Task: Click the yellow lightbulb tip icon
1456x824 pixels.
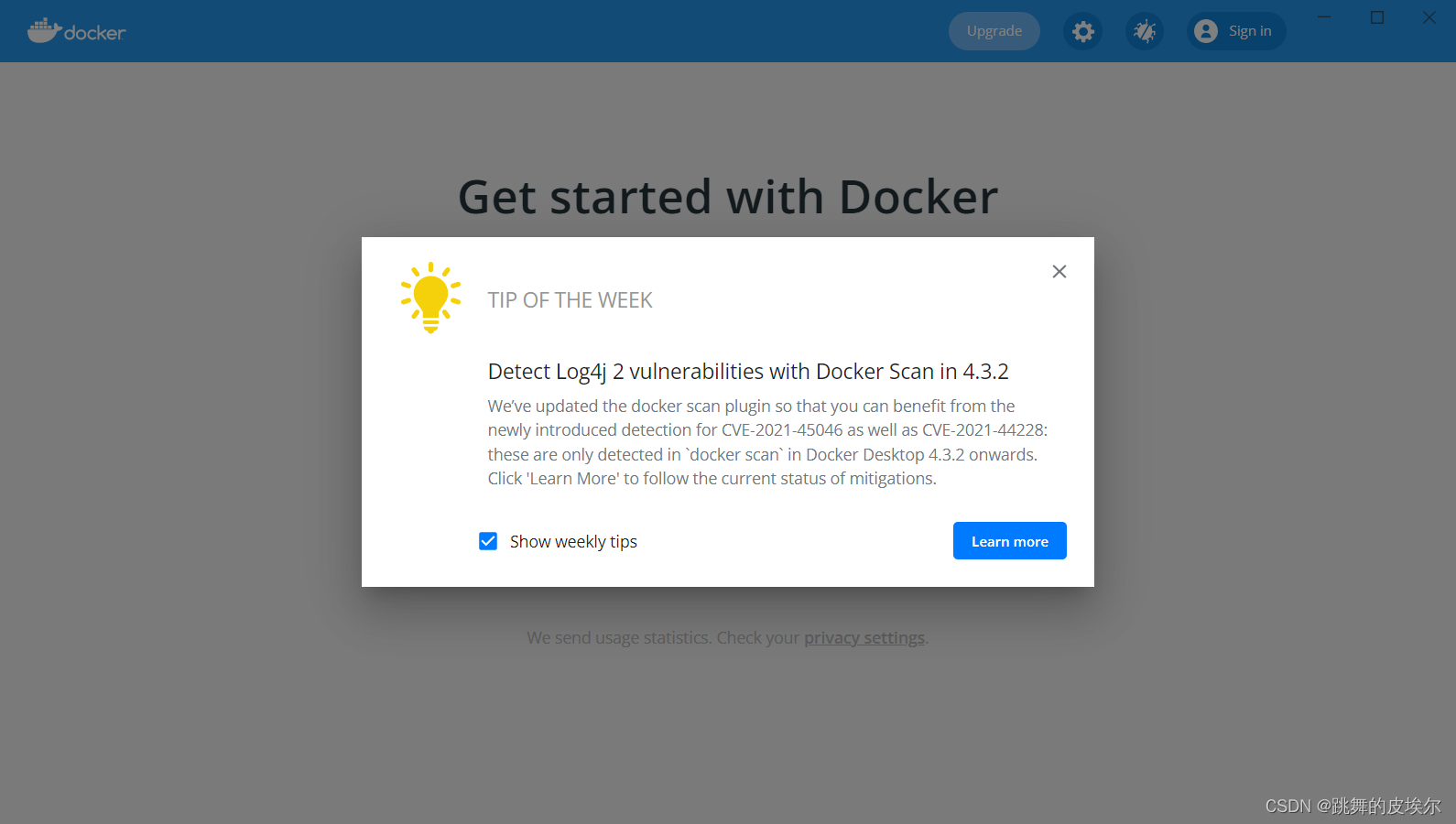Action: coord(430,298)
